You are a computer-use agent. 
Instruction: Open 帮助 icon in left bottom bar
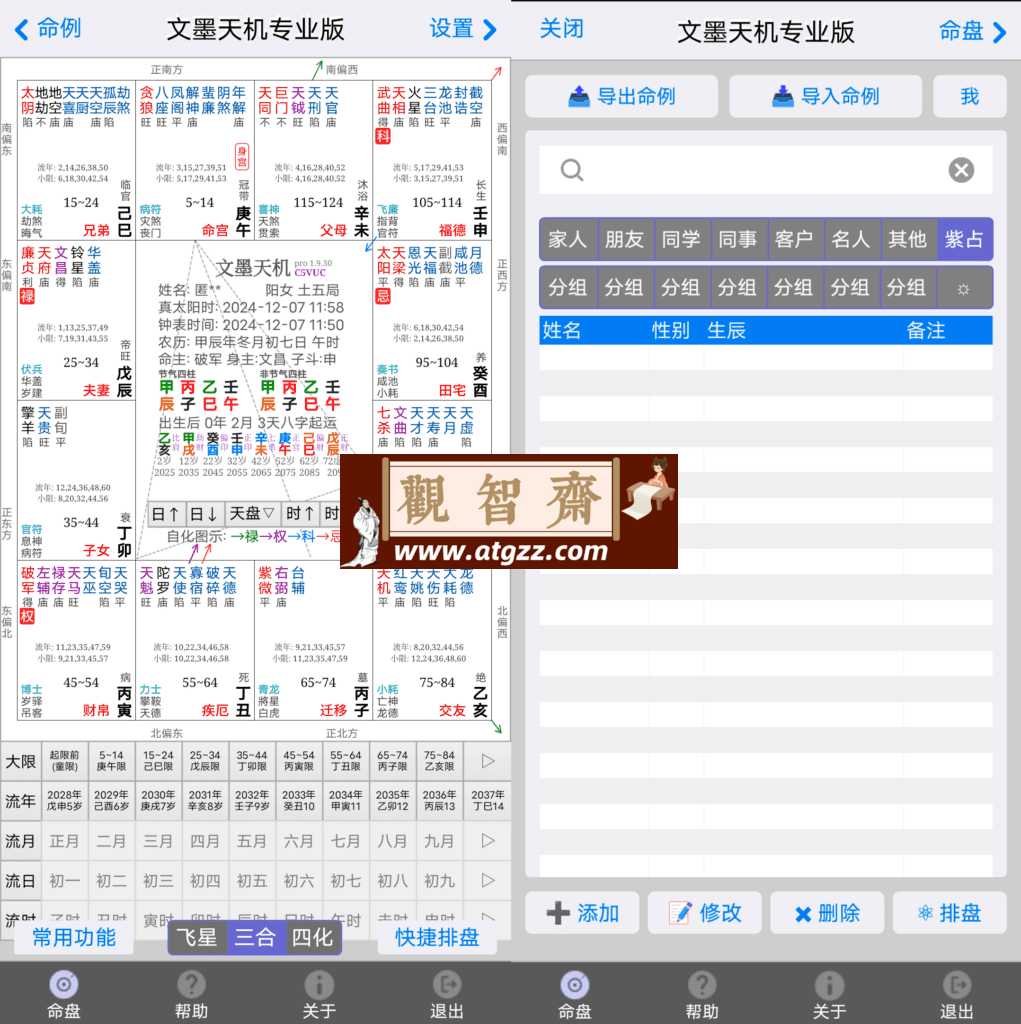pos(191,996)
